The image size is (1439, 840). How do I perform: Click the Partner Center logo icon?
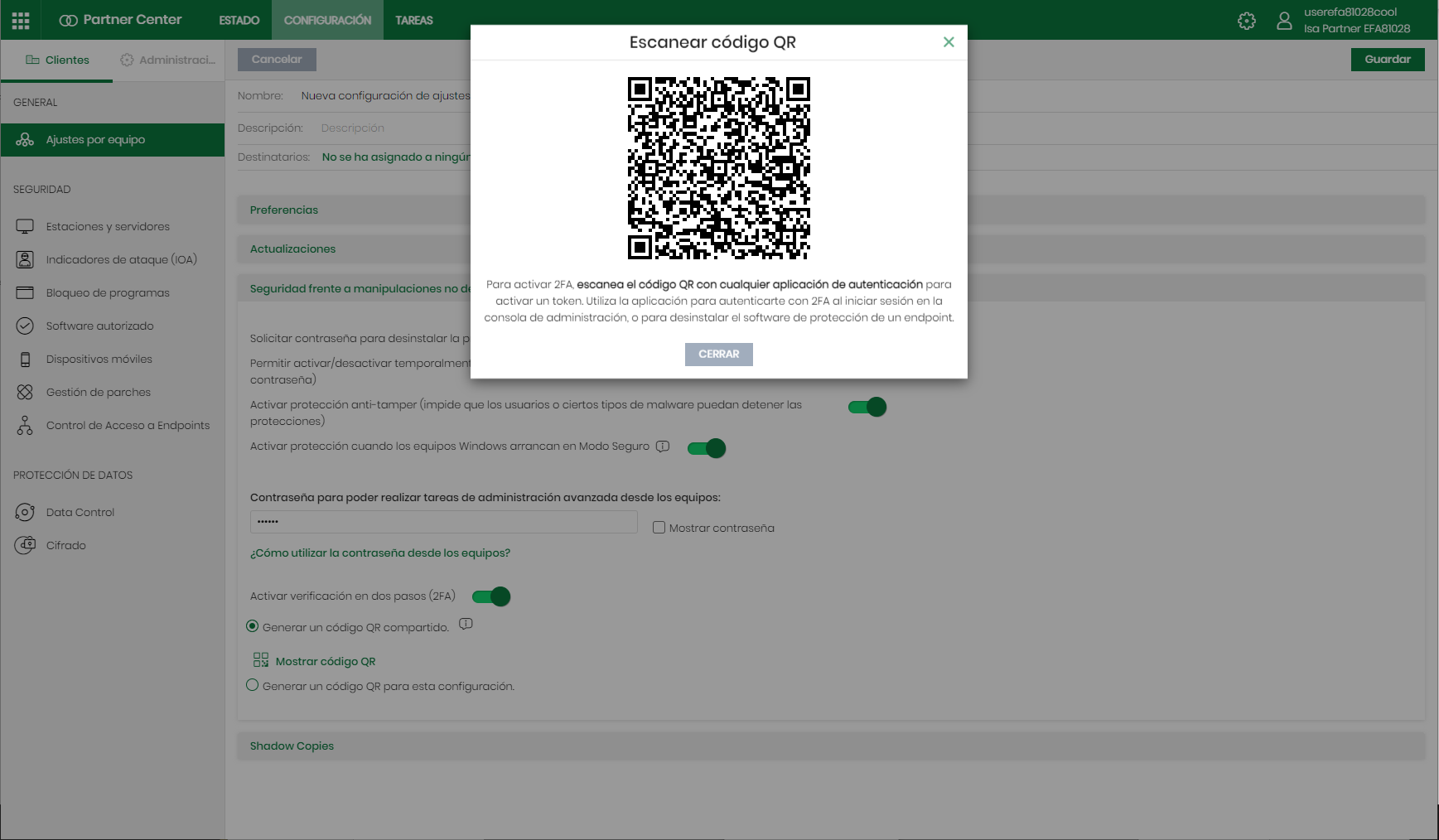click(69, 21)
